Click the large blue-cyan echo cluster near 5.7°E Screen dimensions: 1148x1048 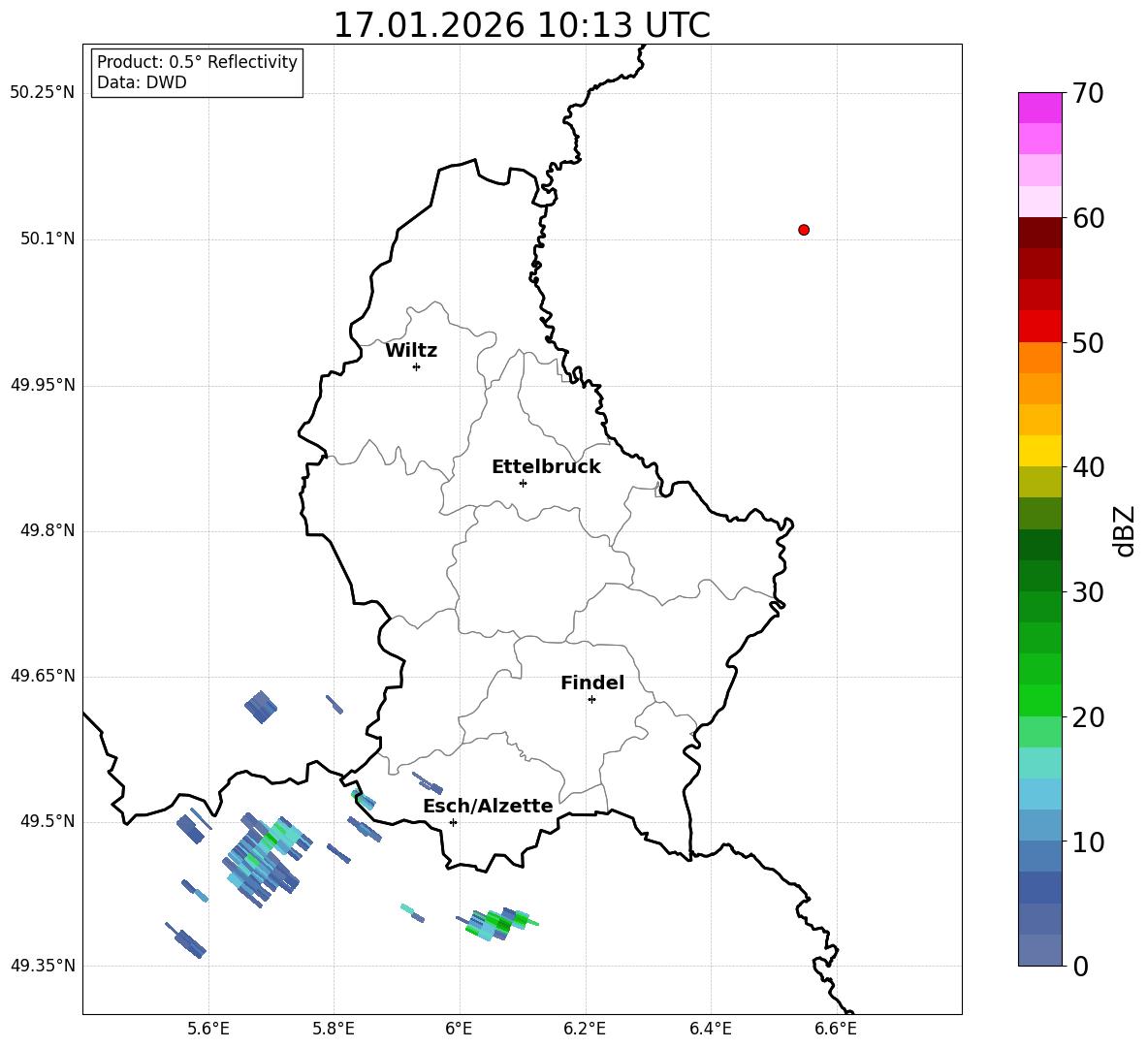[266, 861]
